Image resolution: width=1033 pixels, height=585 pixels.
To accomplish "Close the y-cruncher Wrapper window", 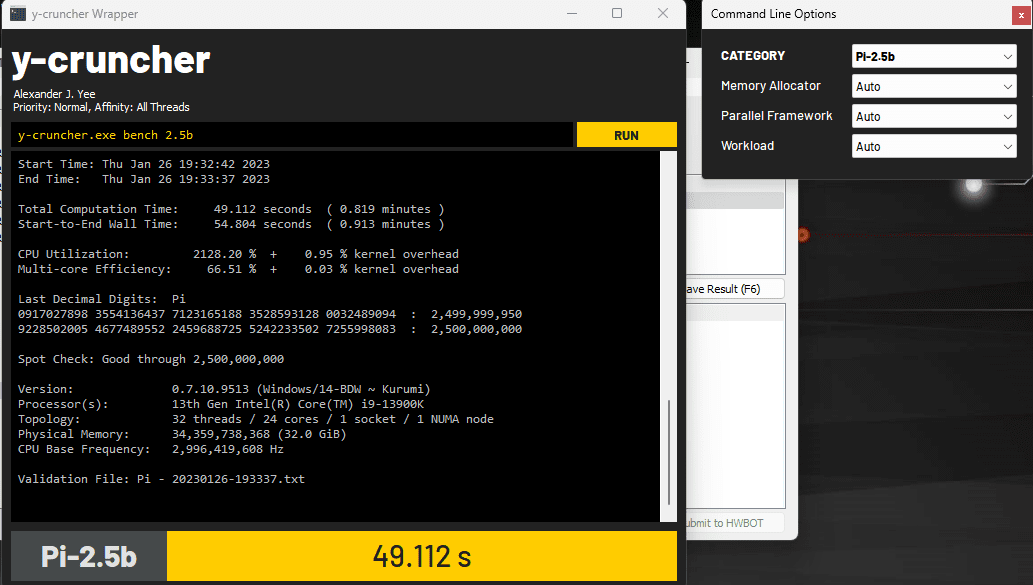I will (663, 14).
